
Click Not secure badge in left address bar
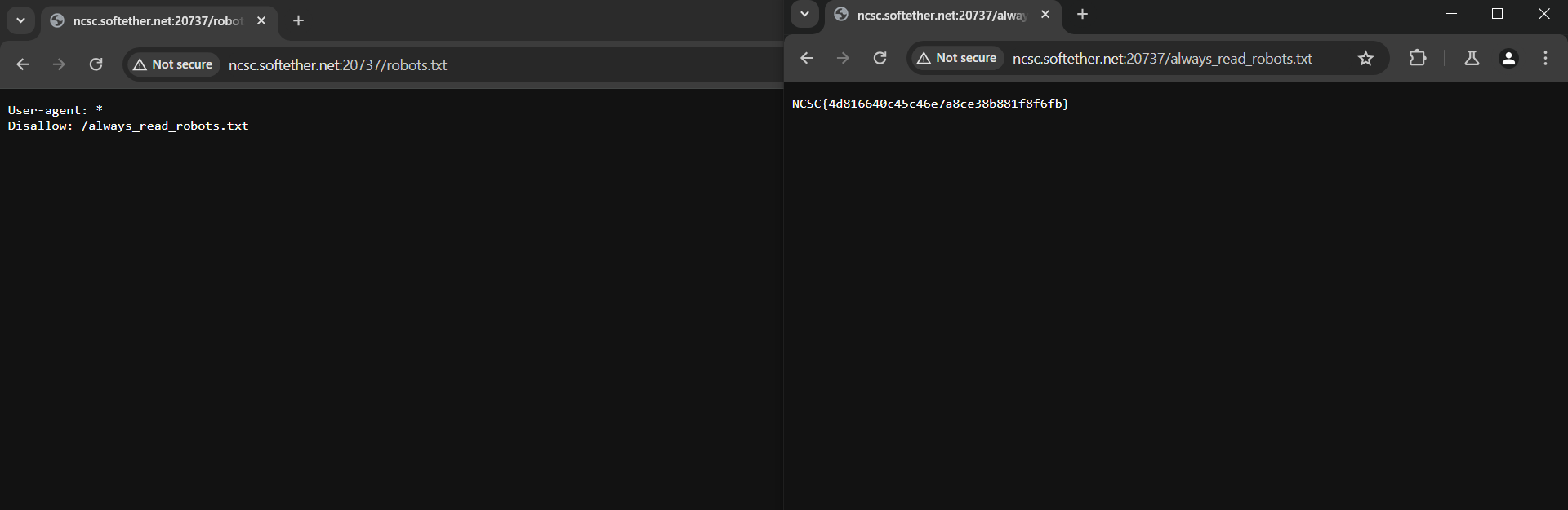(x=173, y=64)
